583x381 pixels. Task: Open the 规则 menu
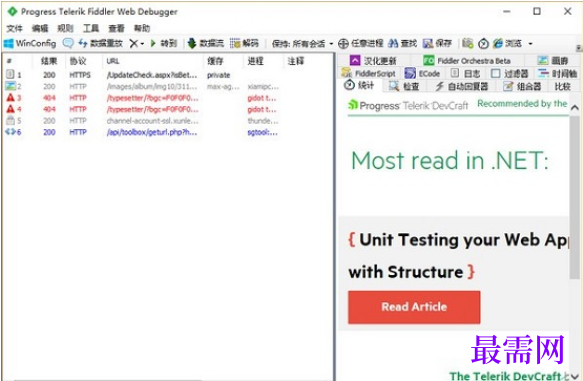65,28
